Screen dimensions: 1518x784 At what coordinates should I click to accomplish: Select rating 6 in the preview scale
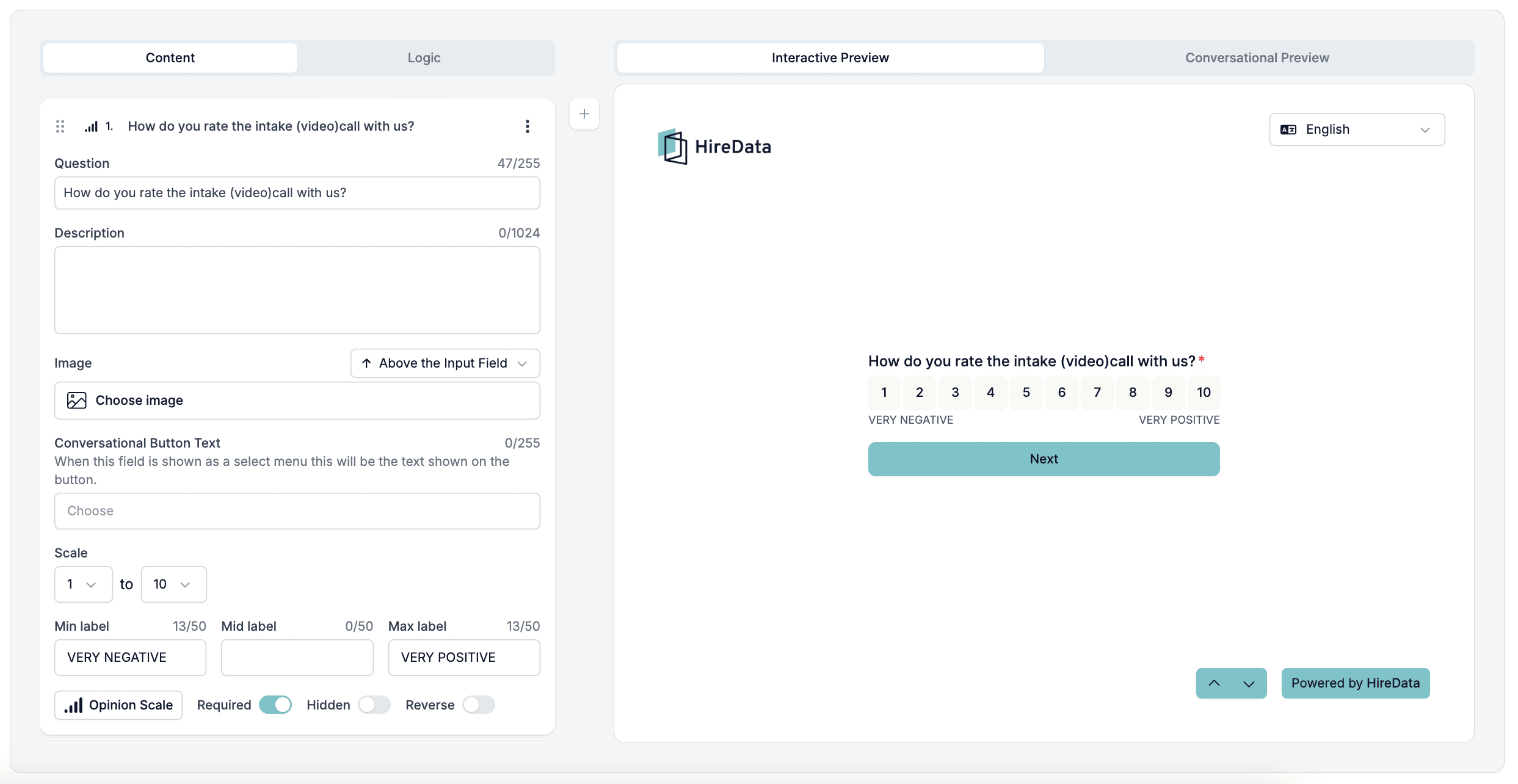1062,393
